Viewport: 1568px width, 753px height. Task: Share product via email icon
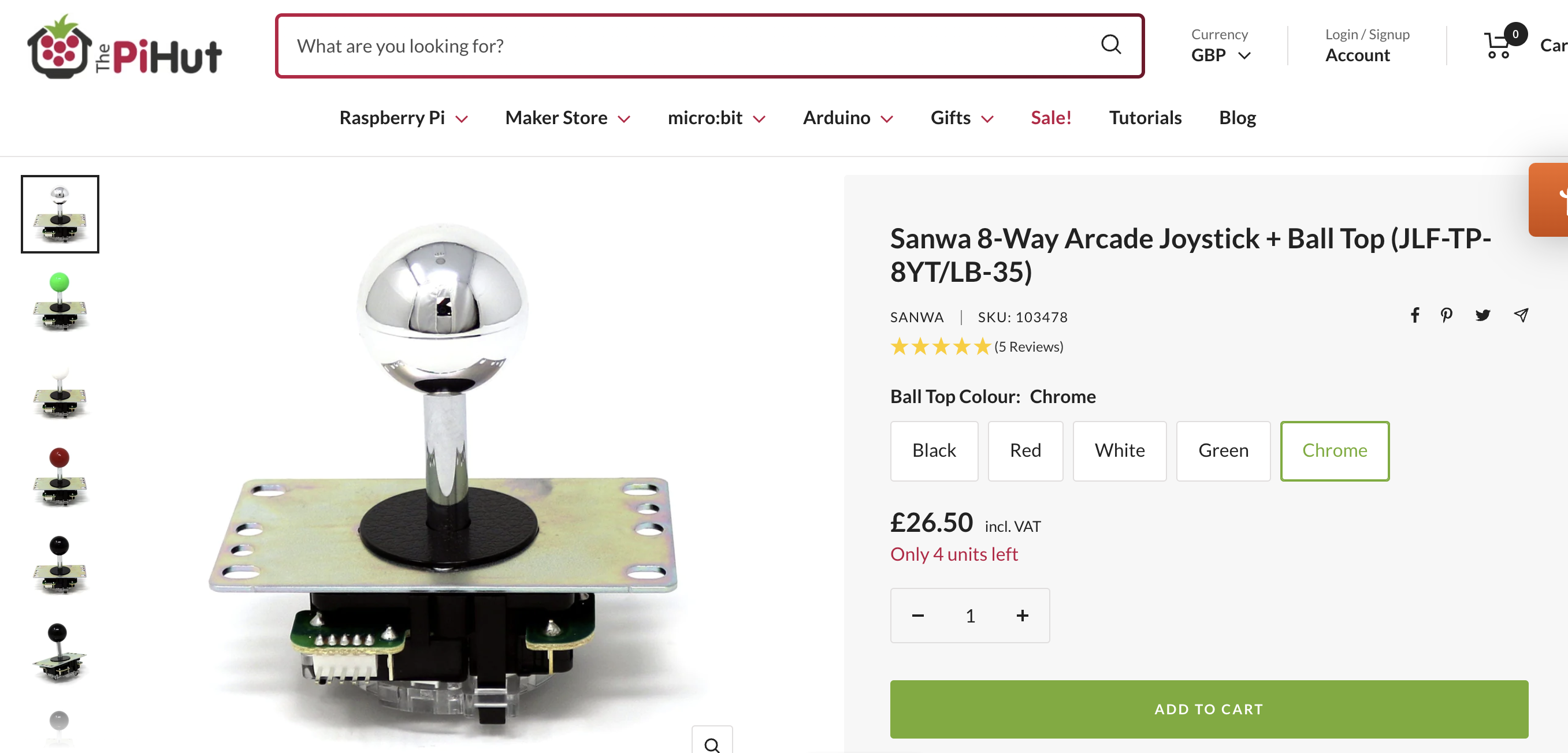click(x=1521, y=315)
